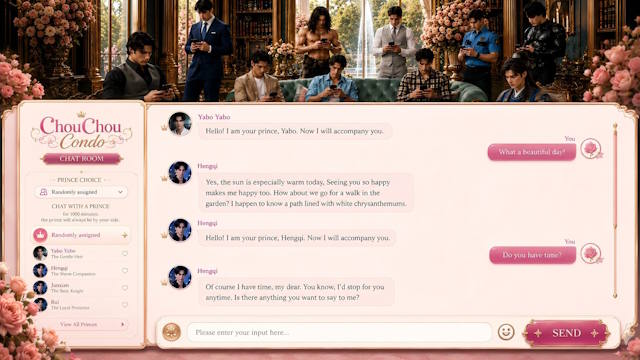Select the CHAT ROOM tab
This screenshot has height=360, width=640.
tap(82, 158)
